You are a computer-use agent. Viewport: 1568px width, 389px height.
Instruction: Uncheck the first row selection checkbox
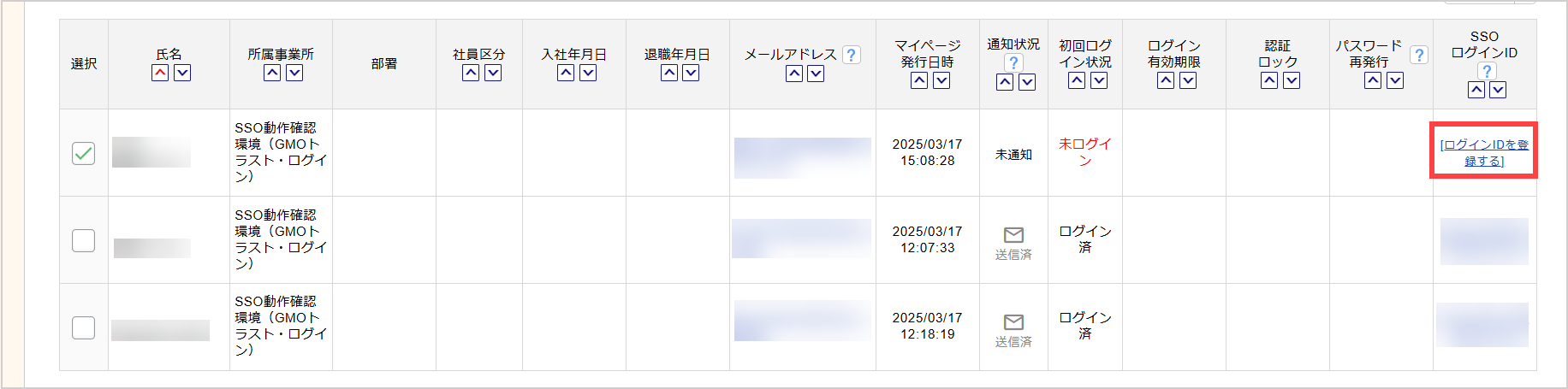click(83, 154)
